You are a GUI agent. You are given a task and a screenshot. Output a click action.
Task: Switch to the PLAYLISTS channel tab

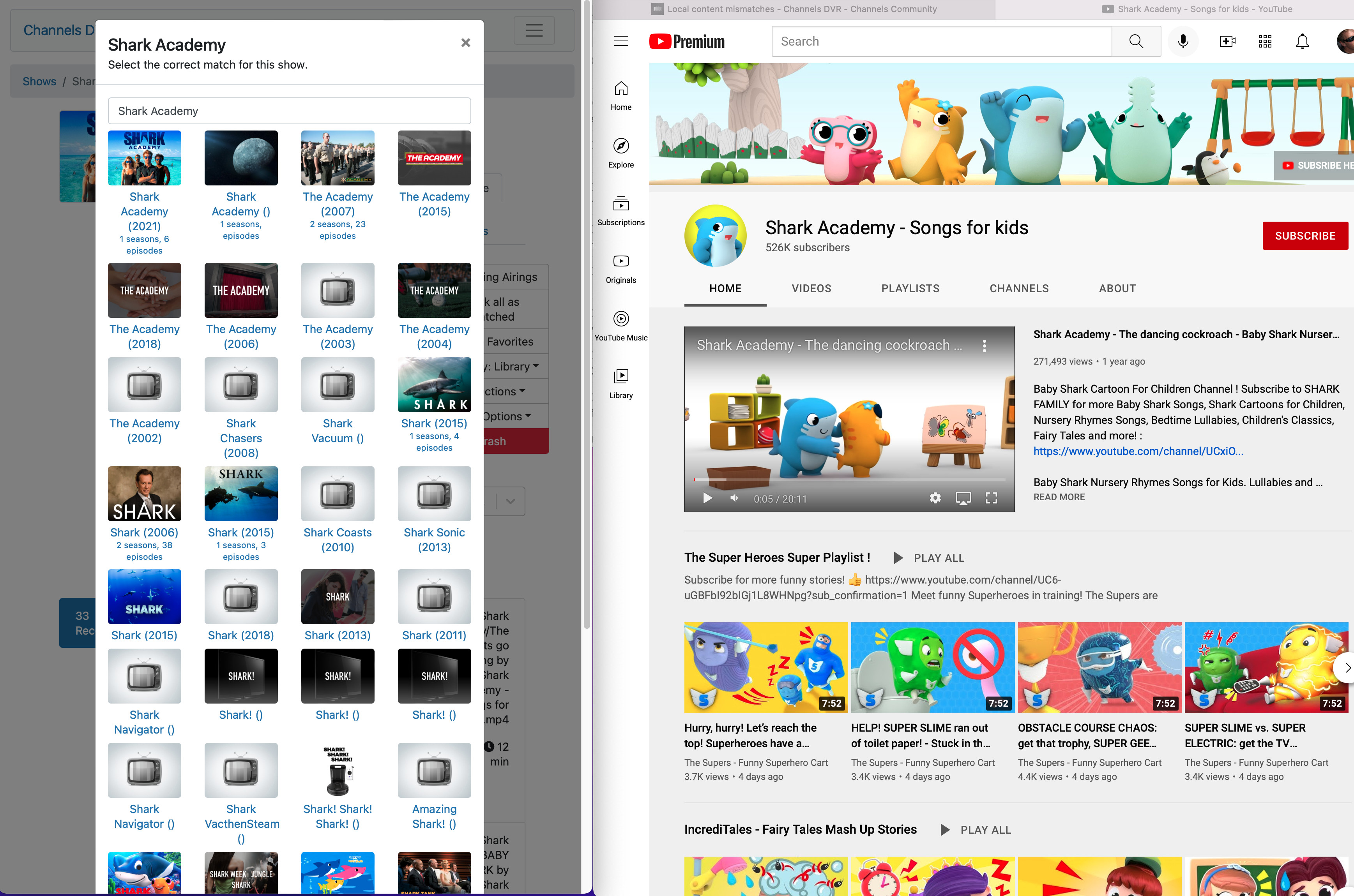point(910,289)
